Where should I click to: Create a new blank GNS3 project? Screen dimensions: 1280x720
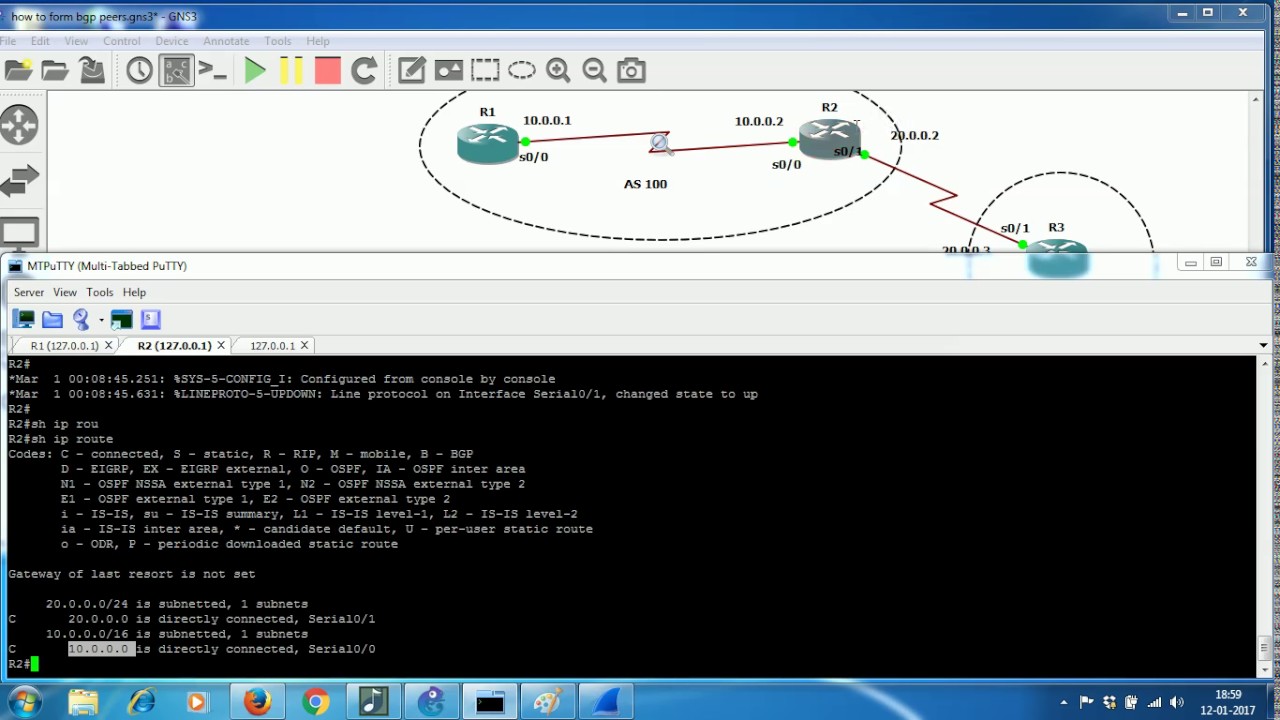pyautogui.click(x=18, y=70)
